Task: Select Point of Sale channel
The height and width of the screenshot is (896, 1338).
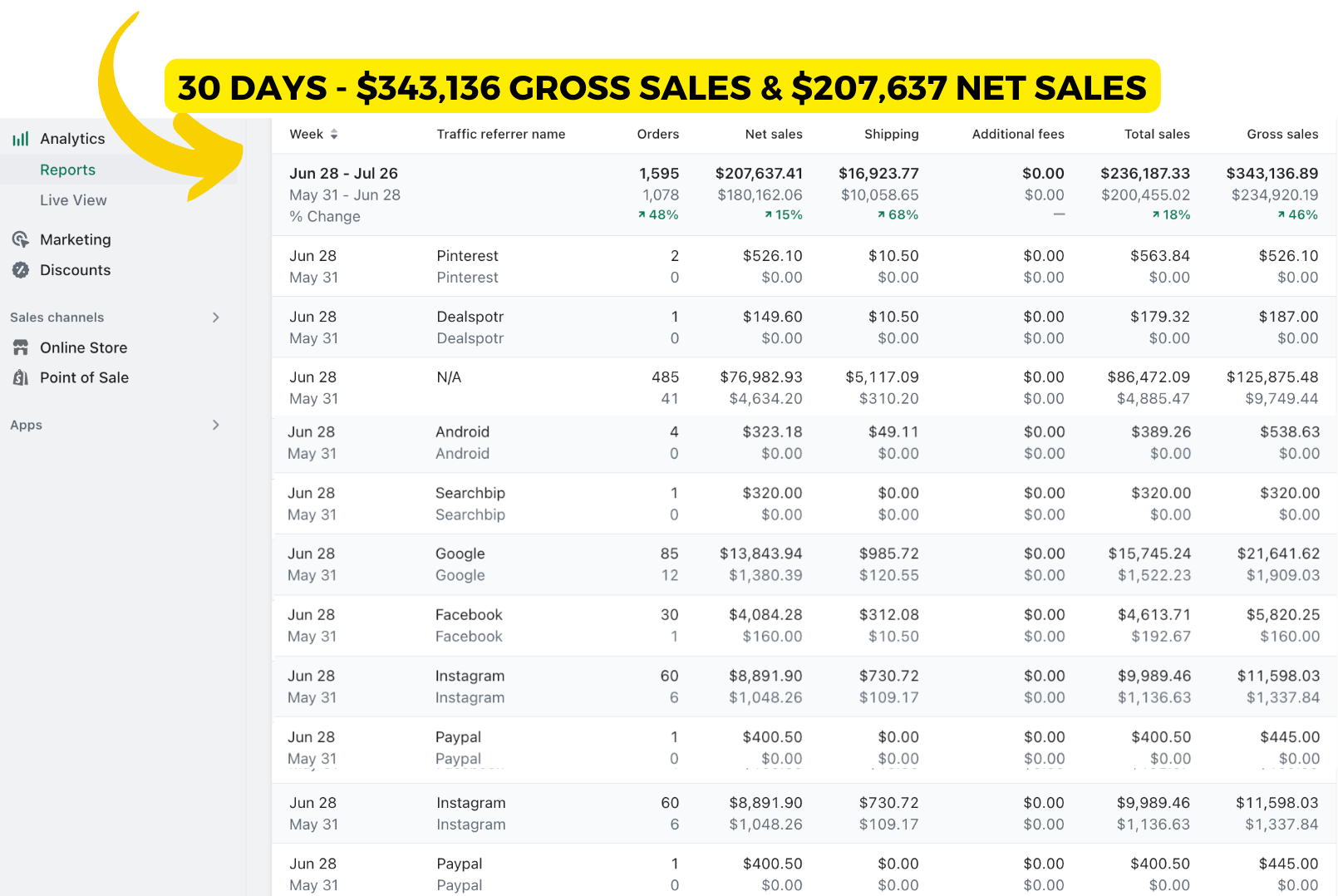Action: point(84,377)
